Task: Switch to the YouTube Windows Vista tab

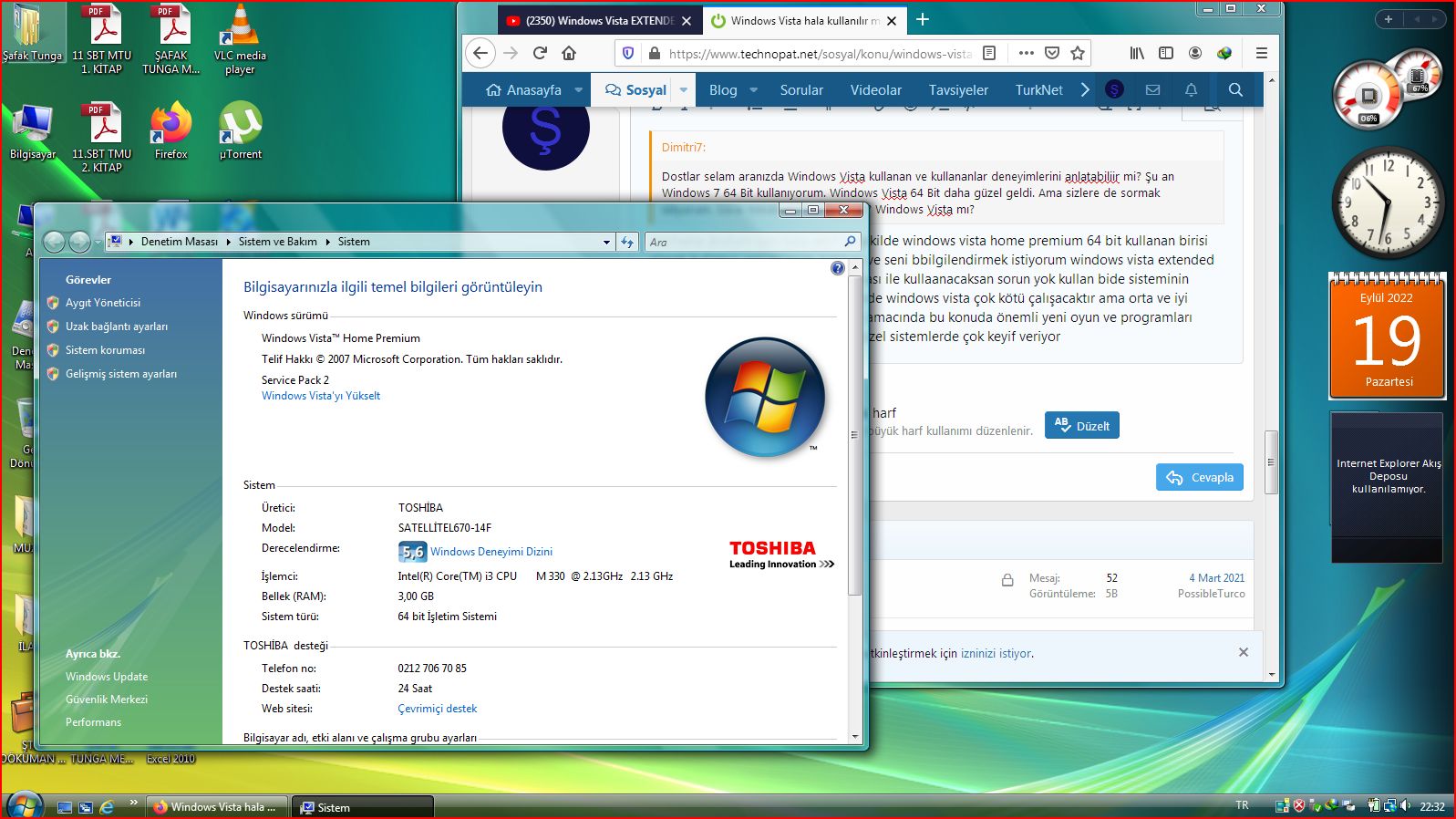Action: 600,20
